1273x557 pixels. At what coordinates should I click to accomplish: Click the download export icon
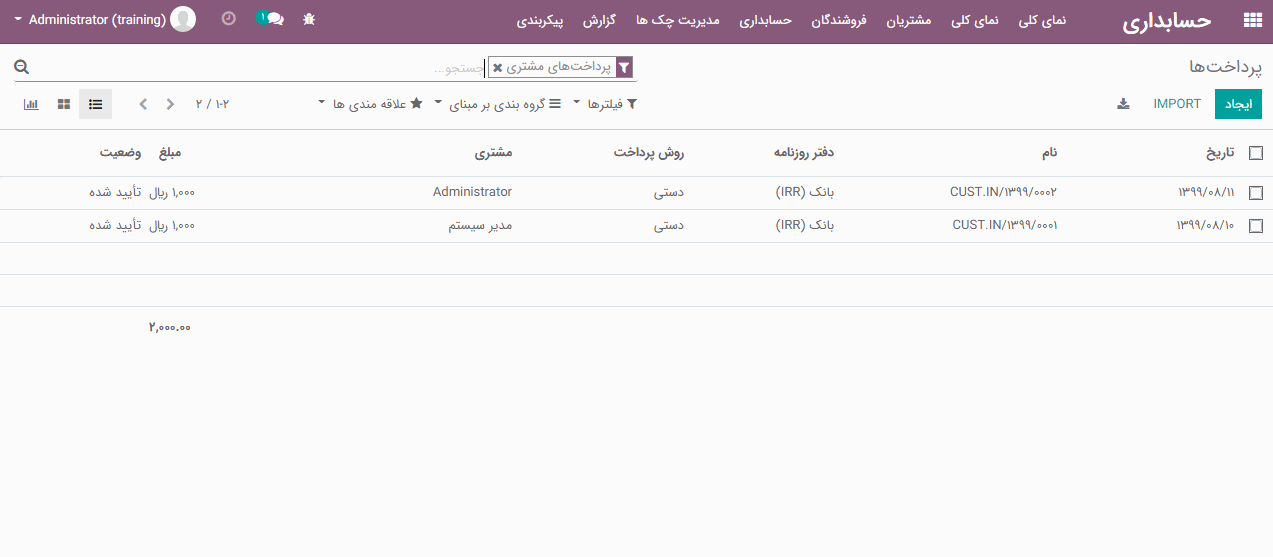click(1123, 104)
